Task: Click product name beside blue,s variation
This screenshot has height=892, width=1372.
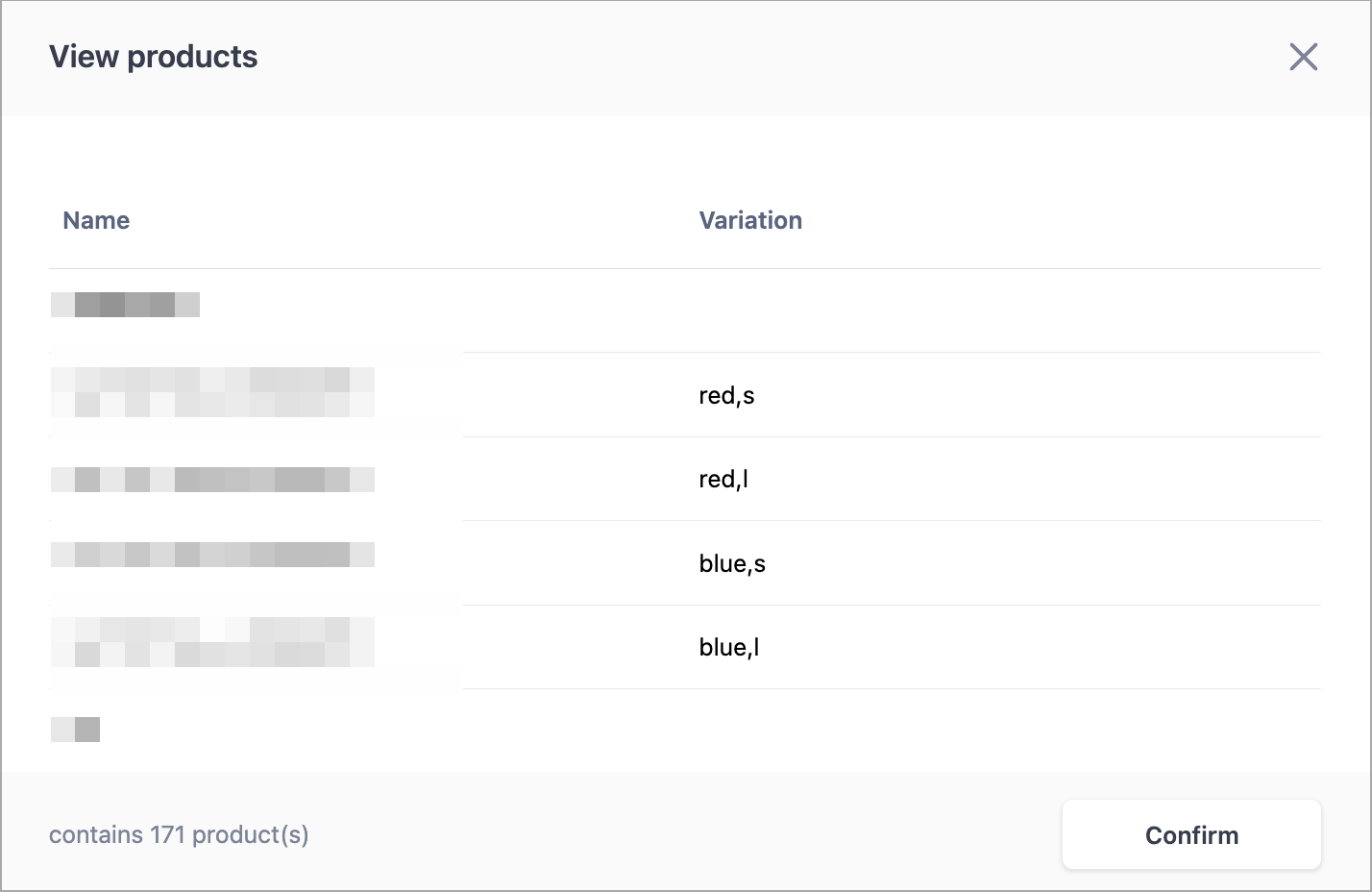Action: pos(212,555)
